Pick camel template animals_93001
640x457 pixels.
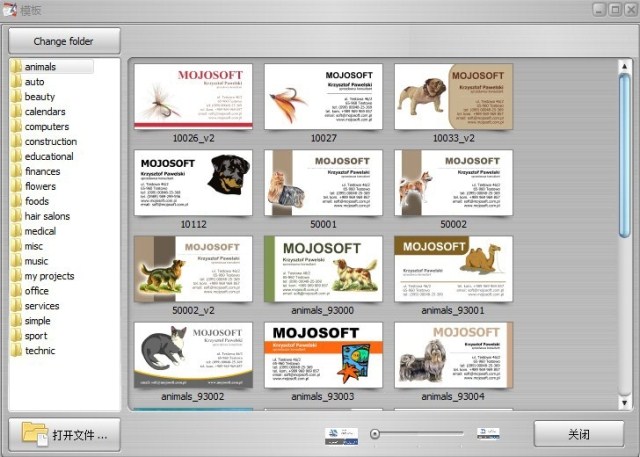pos(453,269)
